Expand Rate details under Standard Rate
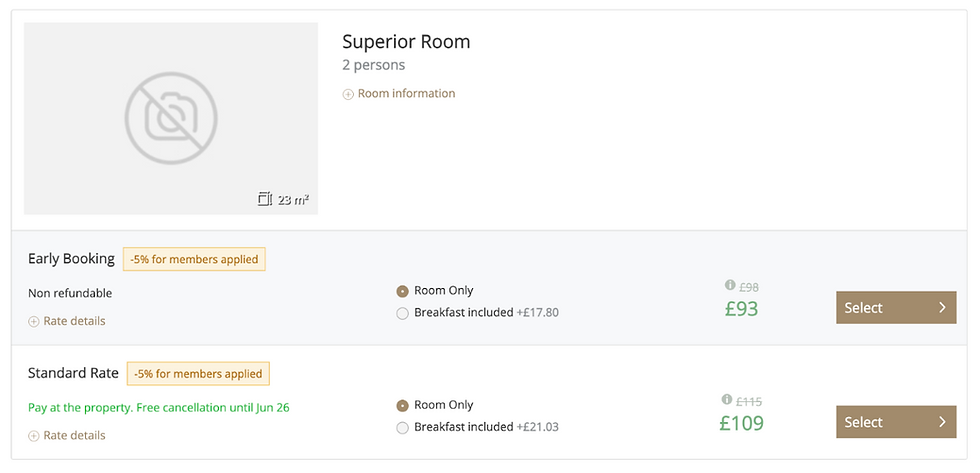The image size is (980, 473). tap(67, 435)
